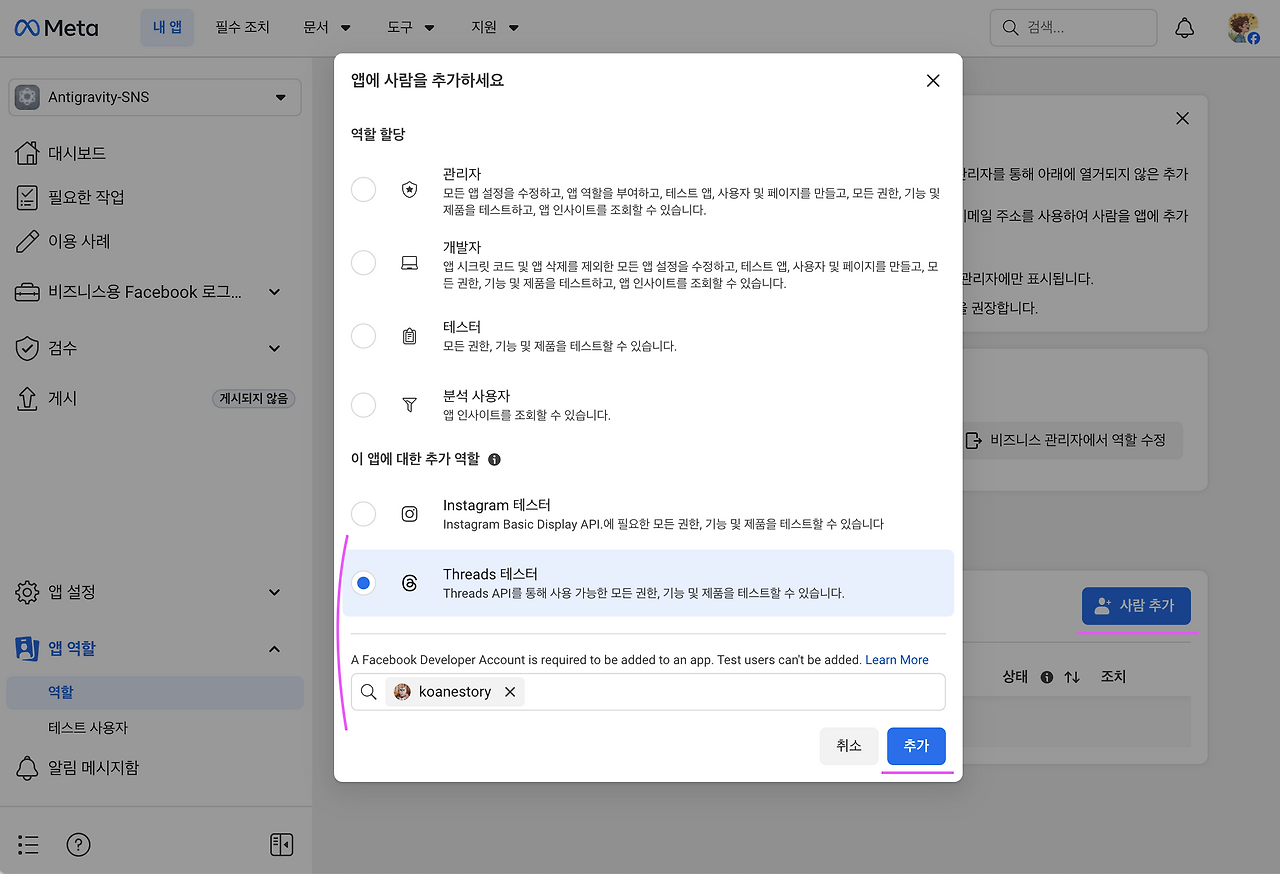Viewport: 1280px width, 874px height.
Task: Open the Antigravity-SNS app selector dropdown
Action: tap(155, 98)
